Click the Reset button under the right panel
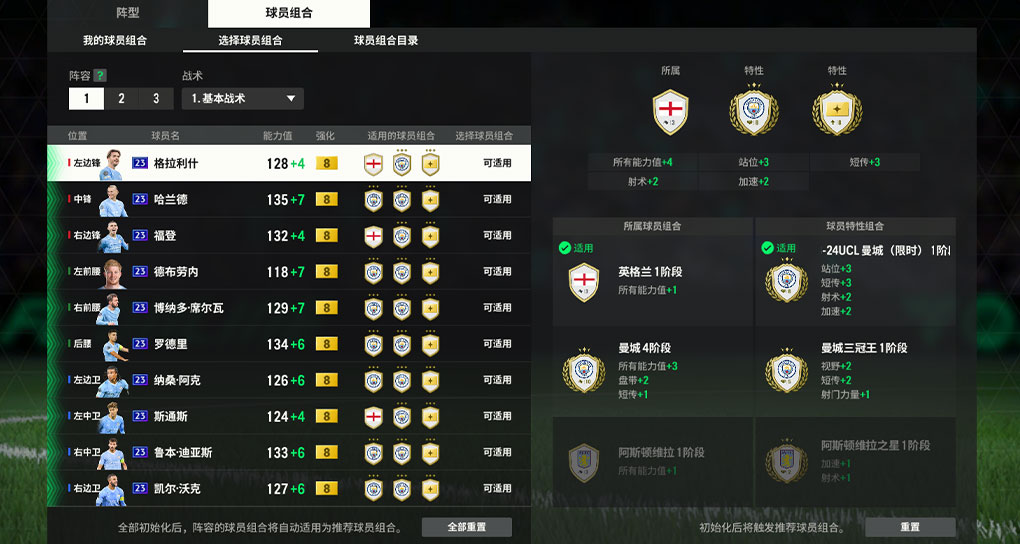The image size is (1020, 544). click(910, 527)
